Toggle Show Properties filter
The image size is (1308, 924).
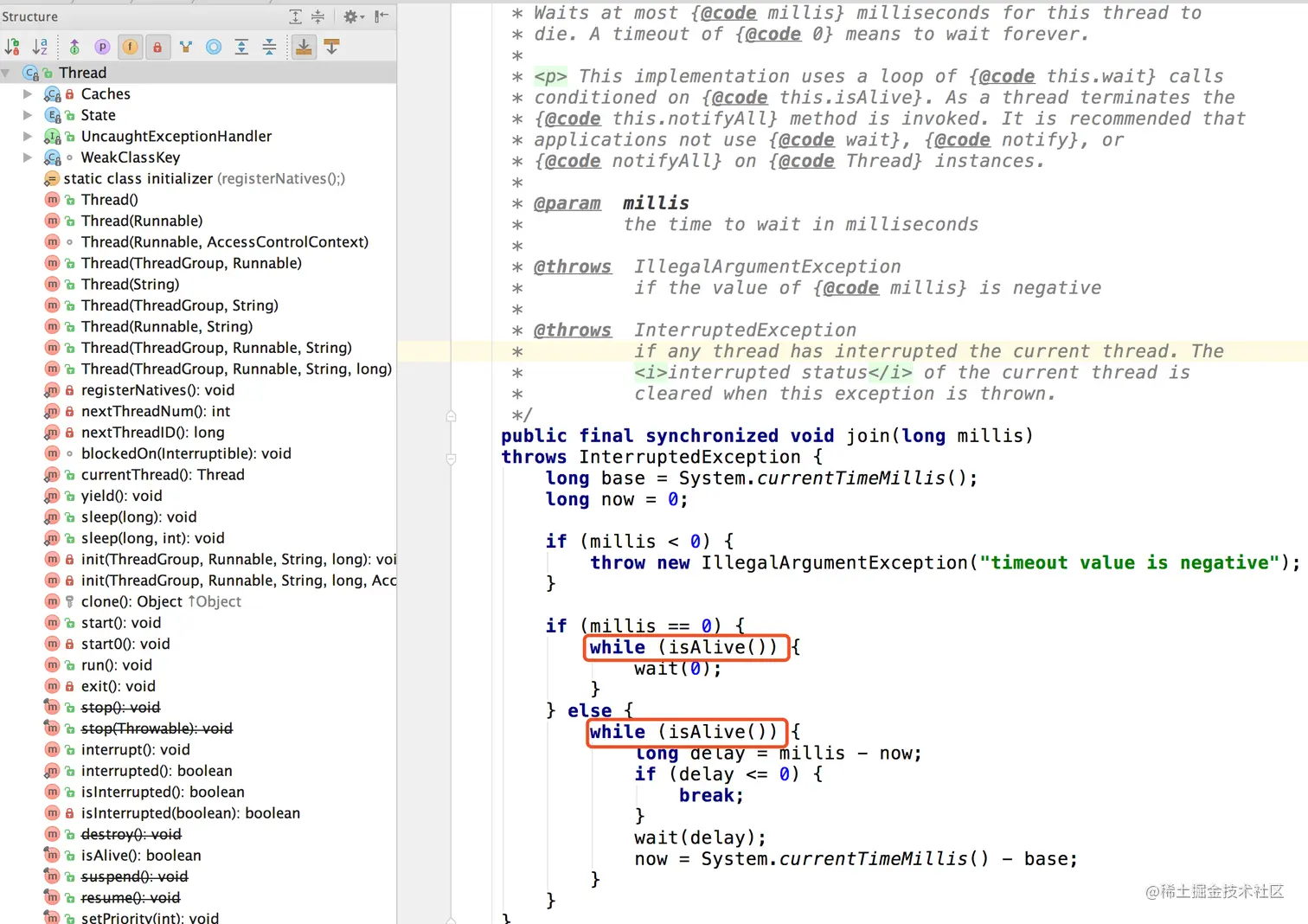pos(102,47)
